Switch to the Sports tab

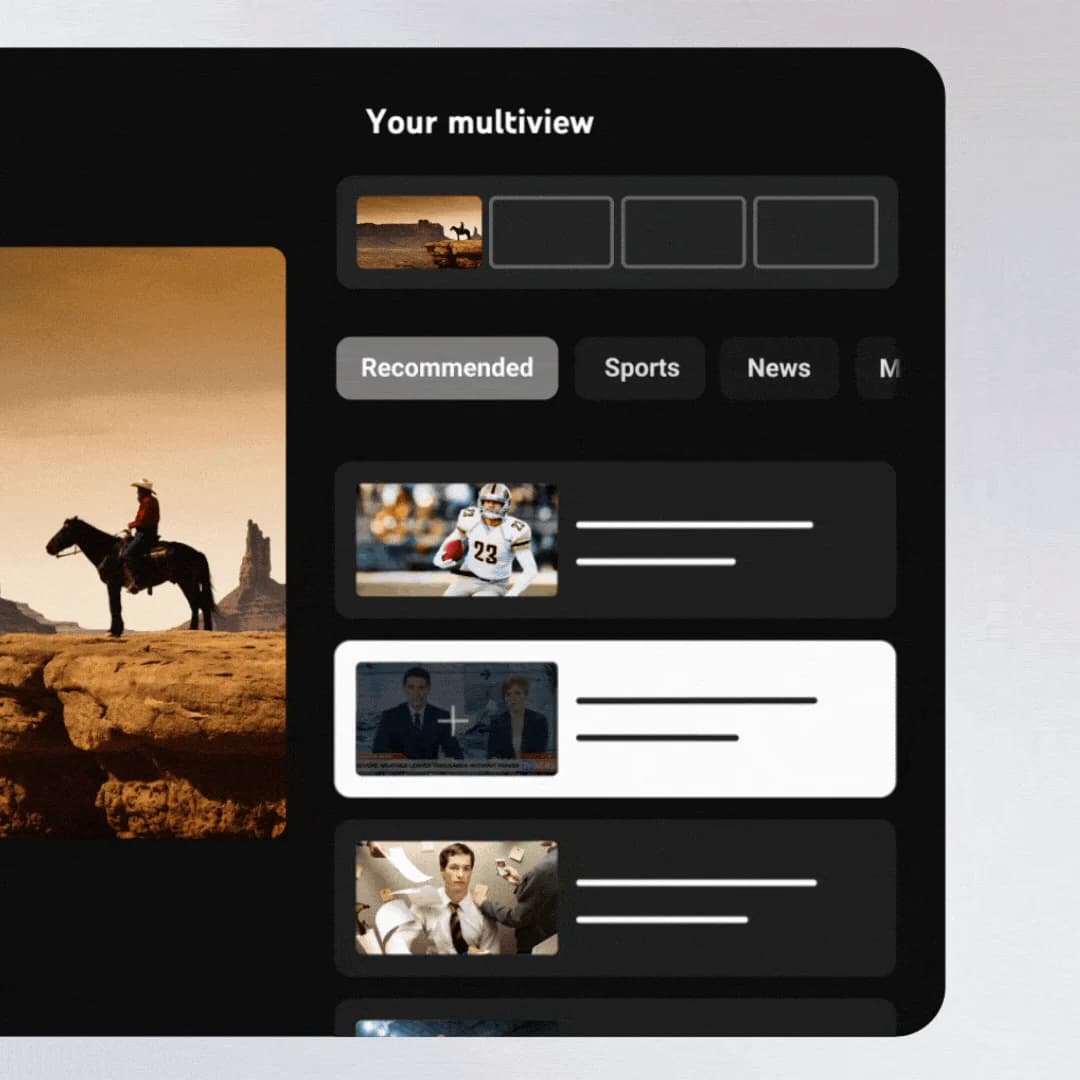641,368
